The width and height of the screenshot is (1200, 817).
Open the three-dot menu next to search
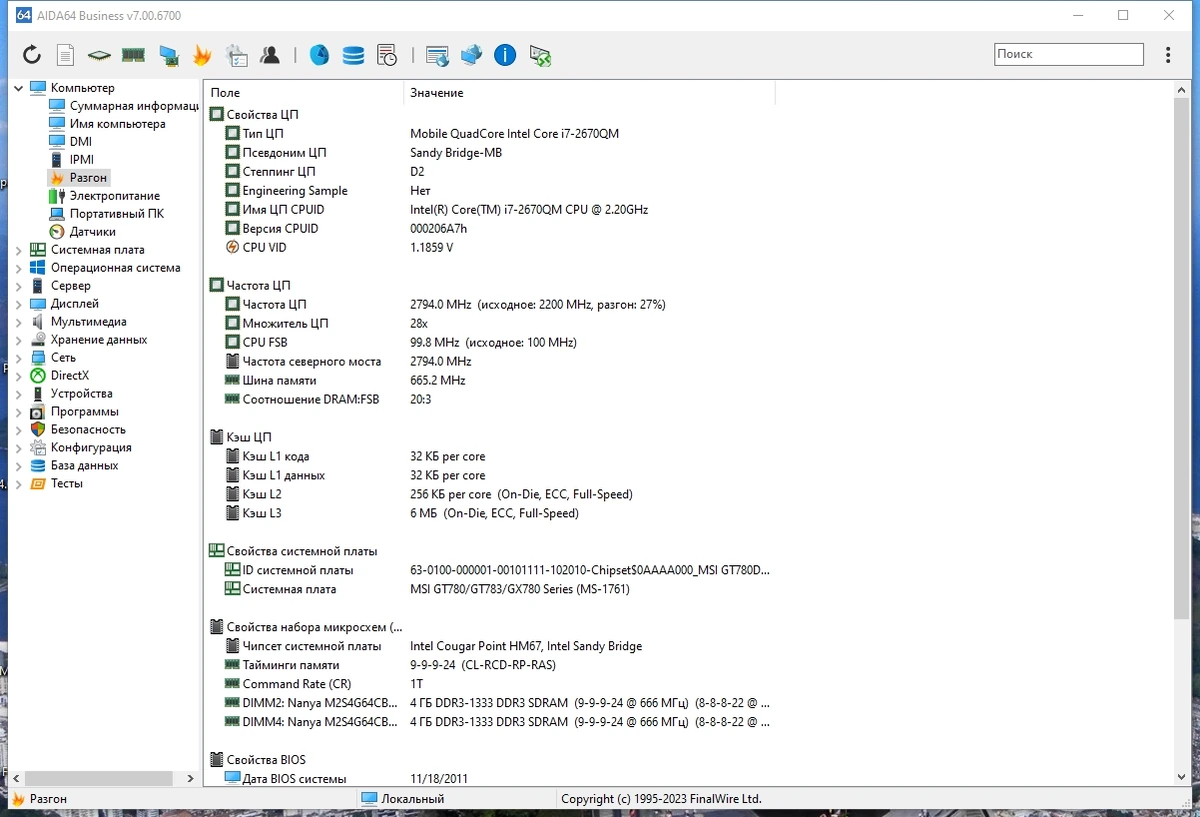1168,55
